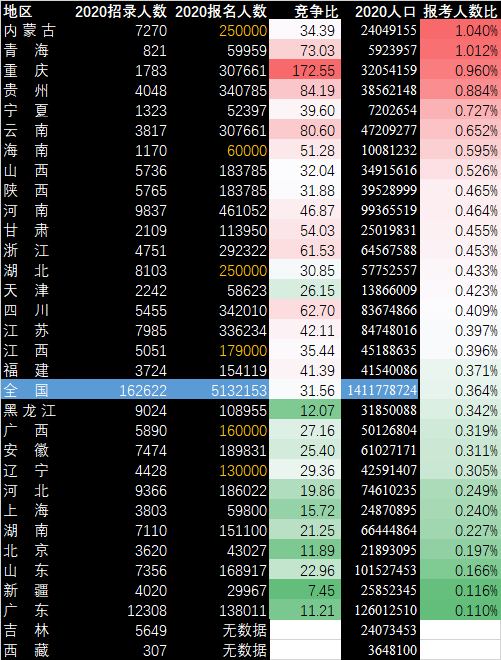
Task: Click 青海 recruitment value 821
Action: click(155, 51)
